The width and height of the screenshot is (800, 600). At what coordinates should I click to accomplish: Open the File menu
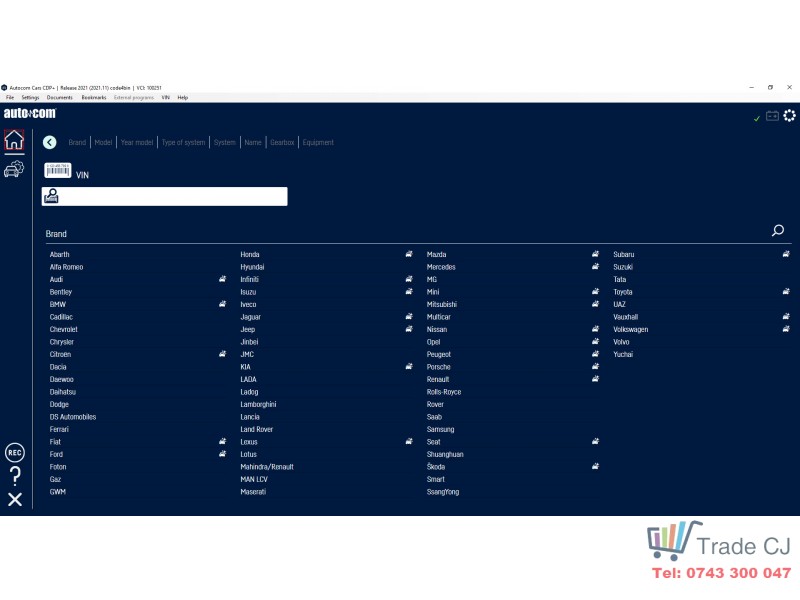(10, 97)
